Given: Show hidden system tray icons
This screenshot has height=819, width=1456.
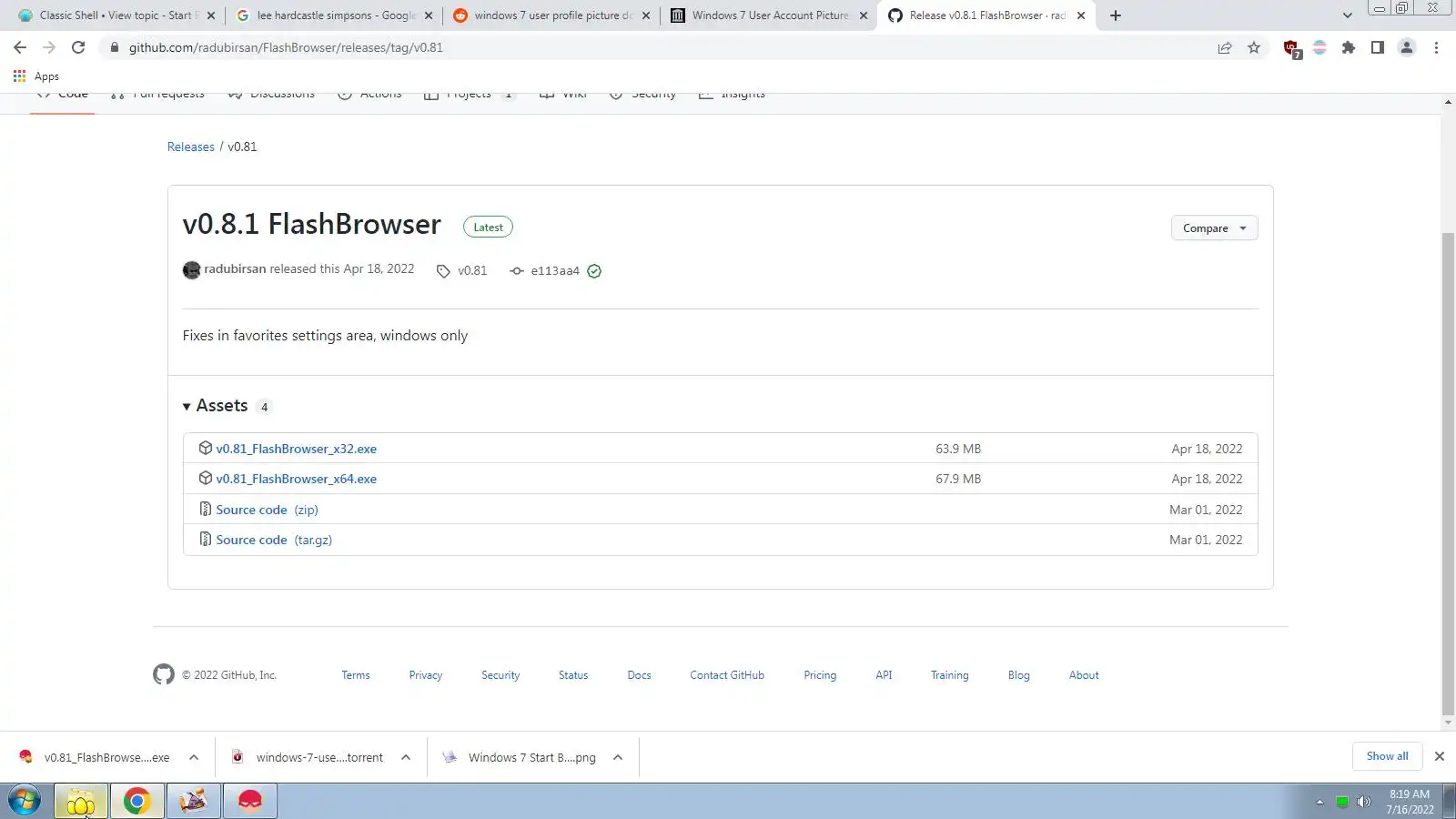Looking at the screenshot, I should pos(1319,802).
